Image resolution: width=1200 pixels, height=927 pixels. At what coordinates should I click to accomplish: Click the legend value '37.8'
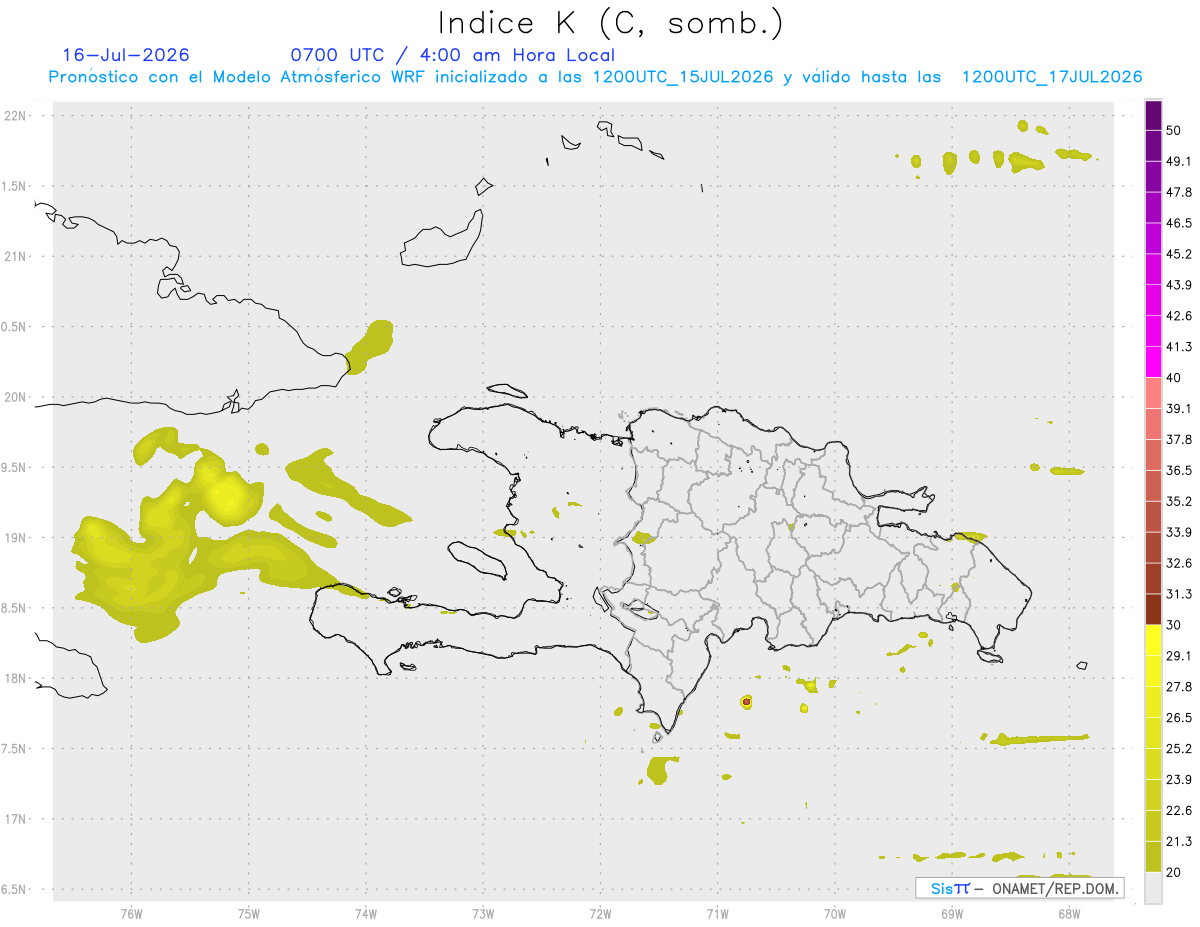pos(1179,439)
